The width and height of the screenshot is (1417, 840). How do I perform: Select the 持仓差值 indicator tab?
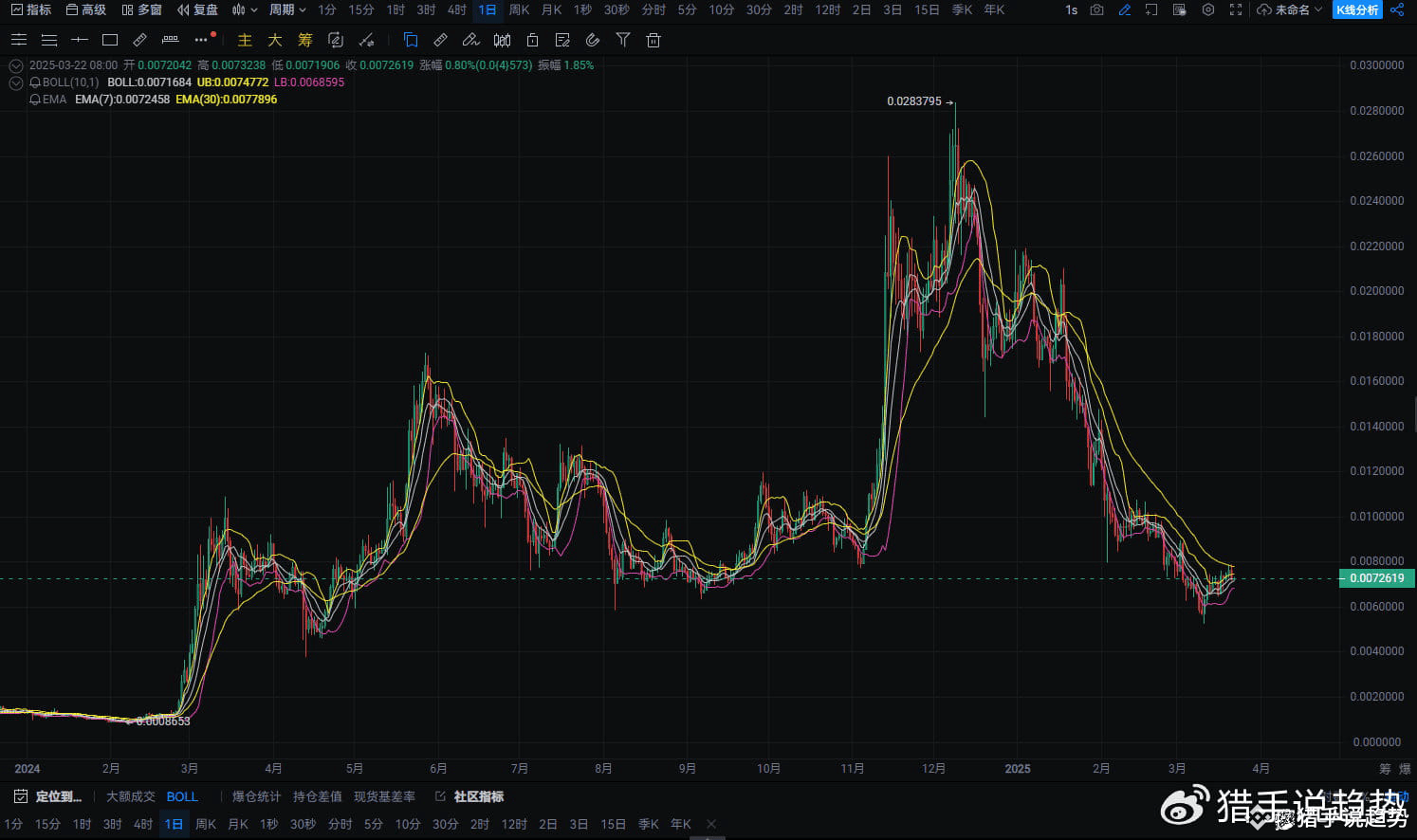point(318,796)
